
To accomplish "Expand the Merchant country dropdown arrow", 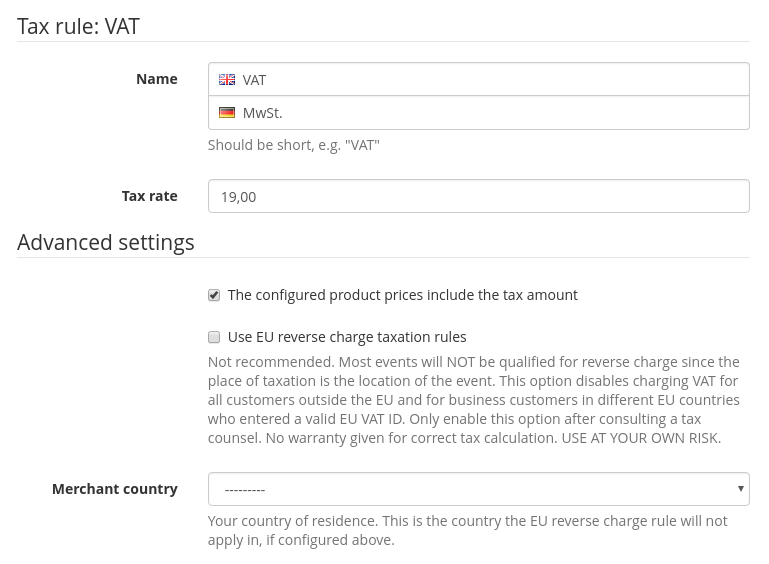I will pos(740,489).
